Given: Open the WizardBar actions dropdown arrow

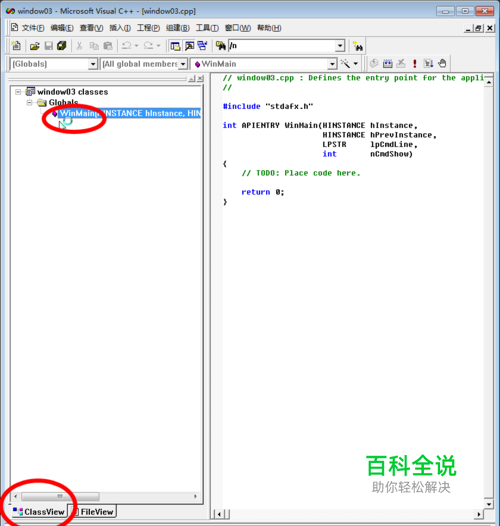Looking at the screenshot, I should [x=356, y=63].
